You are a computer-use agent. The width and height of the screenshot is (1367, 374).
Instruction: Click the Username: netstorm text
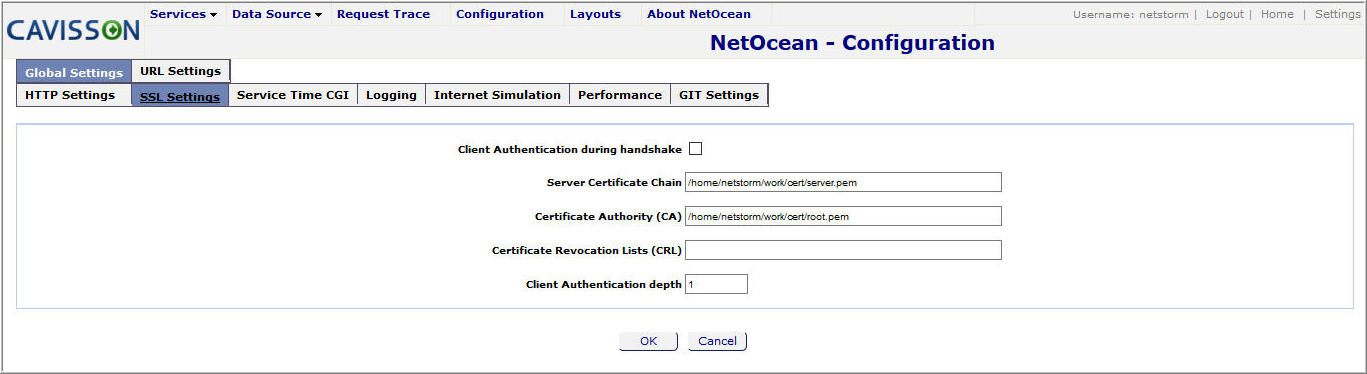pos(1131,14)
